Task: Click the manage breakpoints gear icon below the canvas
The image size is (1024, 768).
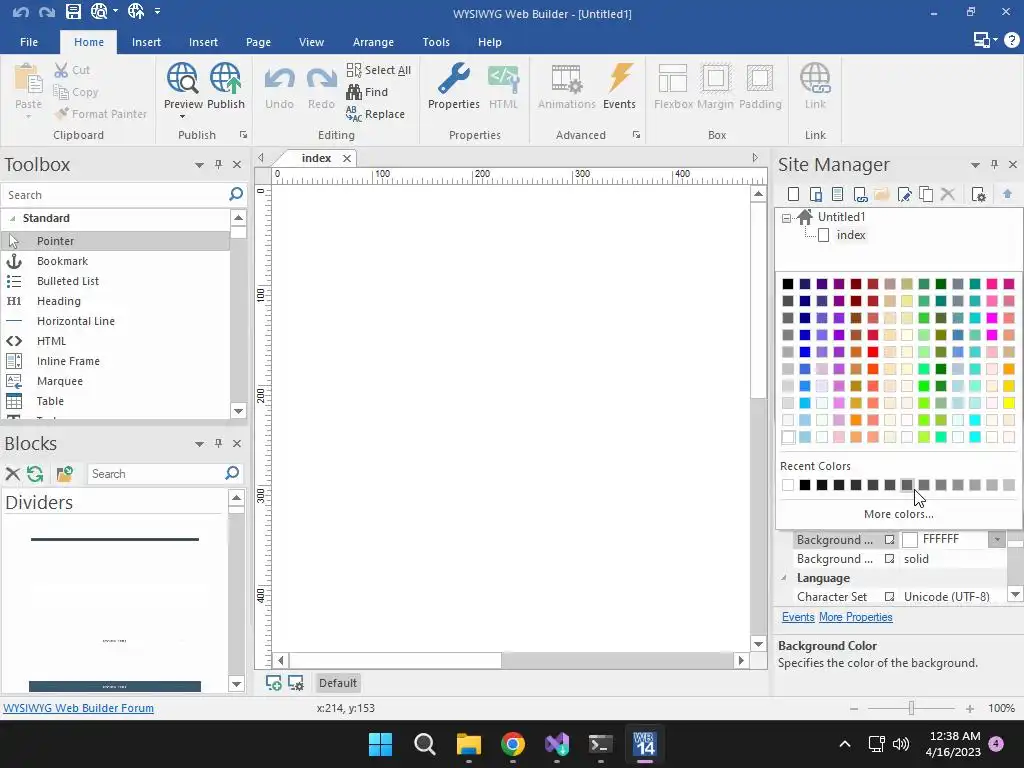Action: click(x=296, y=683)
